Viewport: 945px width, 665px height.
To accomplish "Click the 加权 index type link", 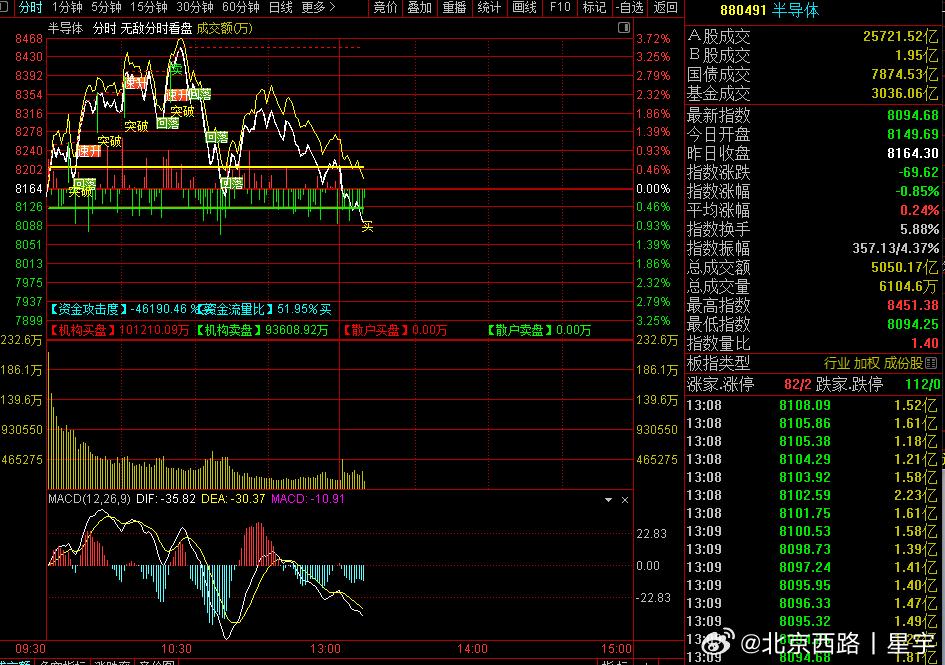I will click(x=867, y=364).
